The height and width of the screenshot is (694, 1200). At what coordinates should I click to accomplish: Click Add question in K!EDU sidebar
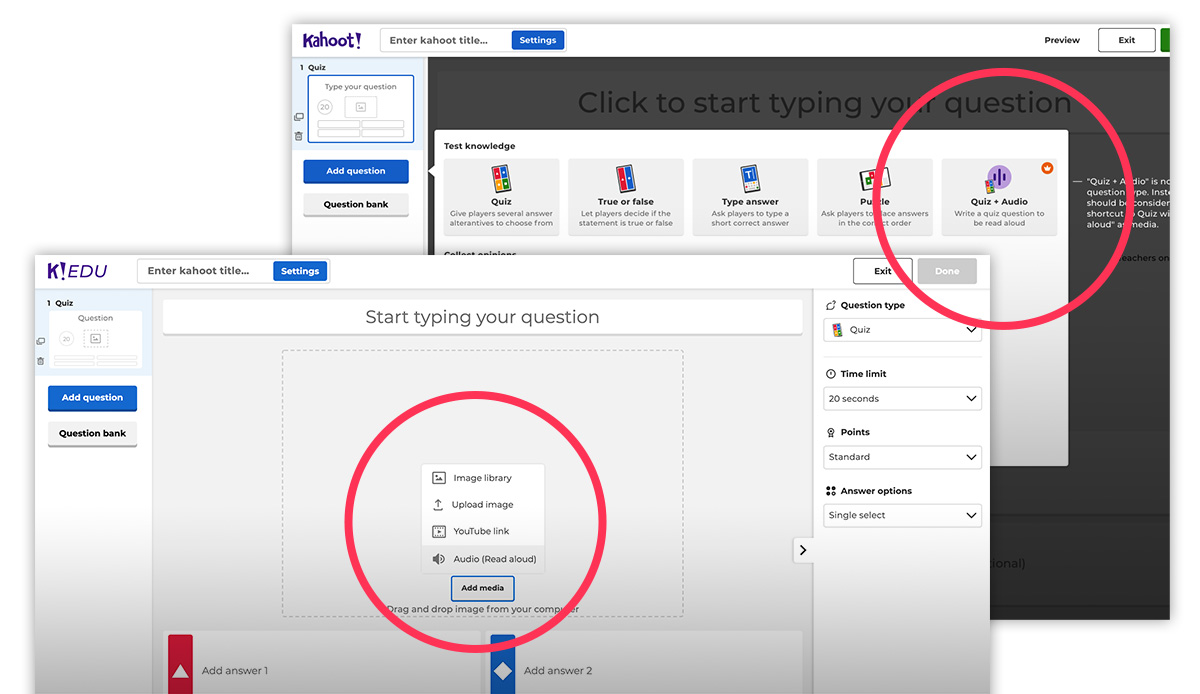pos(92,398)
